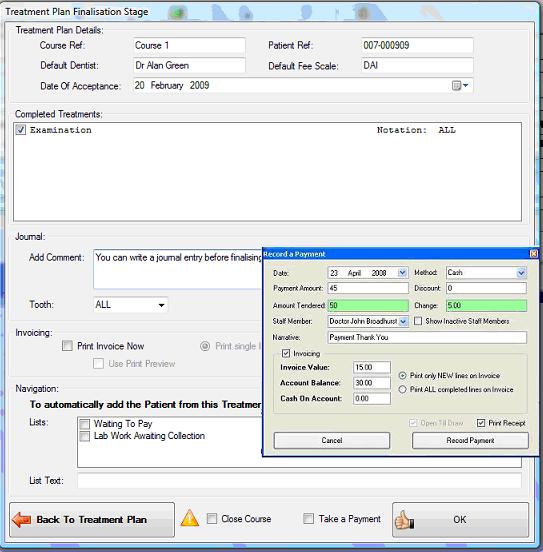Click the year 2009 in acceptance date
Screen dimensions: 543x552
point(199,86)
